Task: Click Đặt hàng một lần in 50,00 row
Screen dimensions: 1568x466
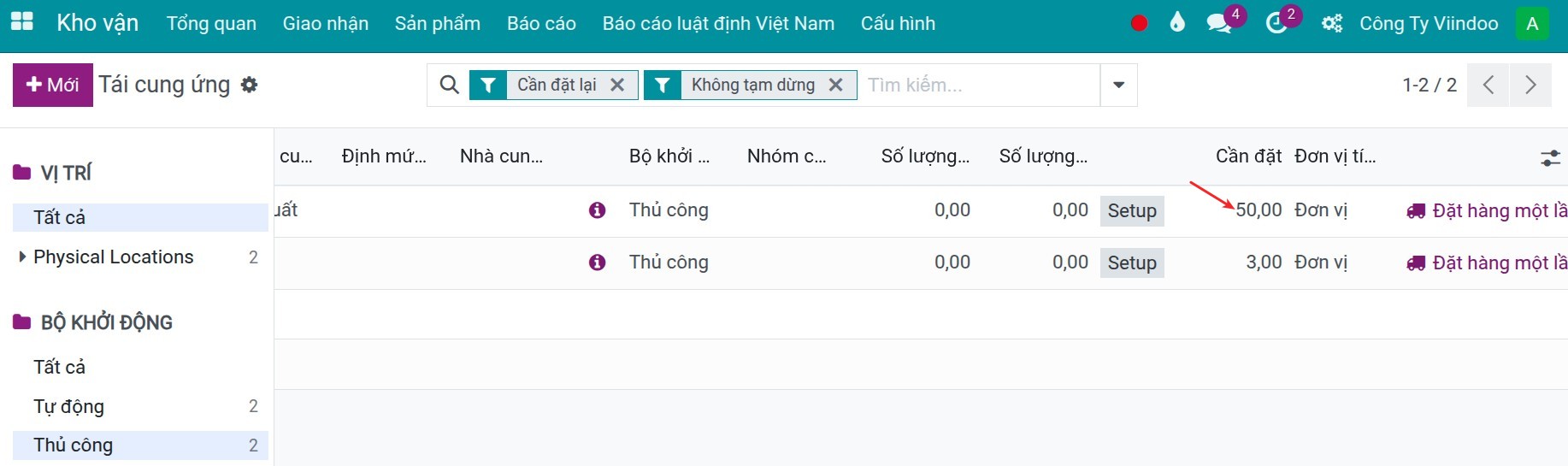Action: tap(1487, 210)
